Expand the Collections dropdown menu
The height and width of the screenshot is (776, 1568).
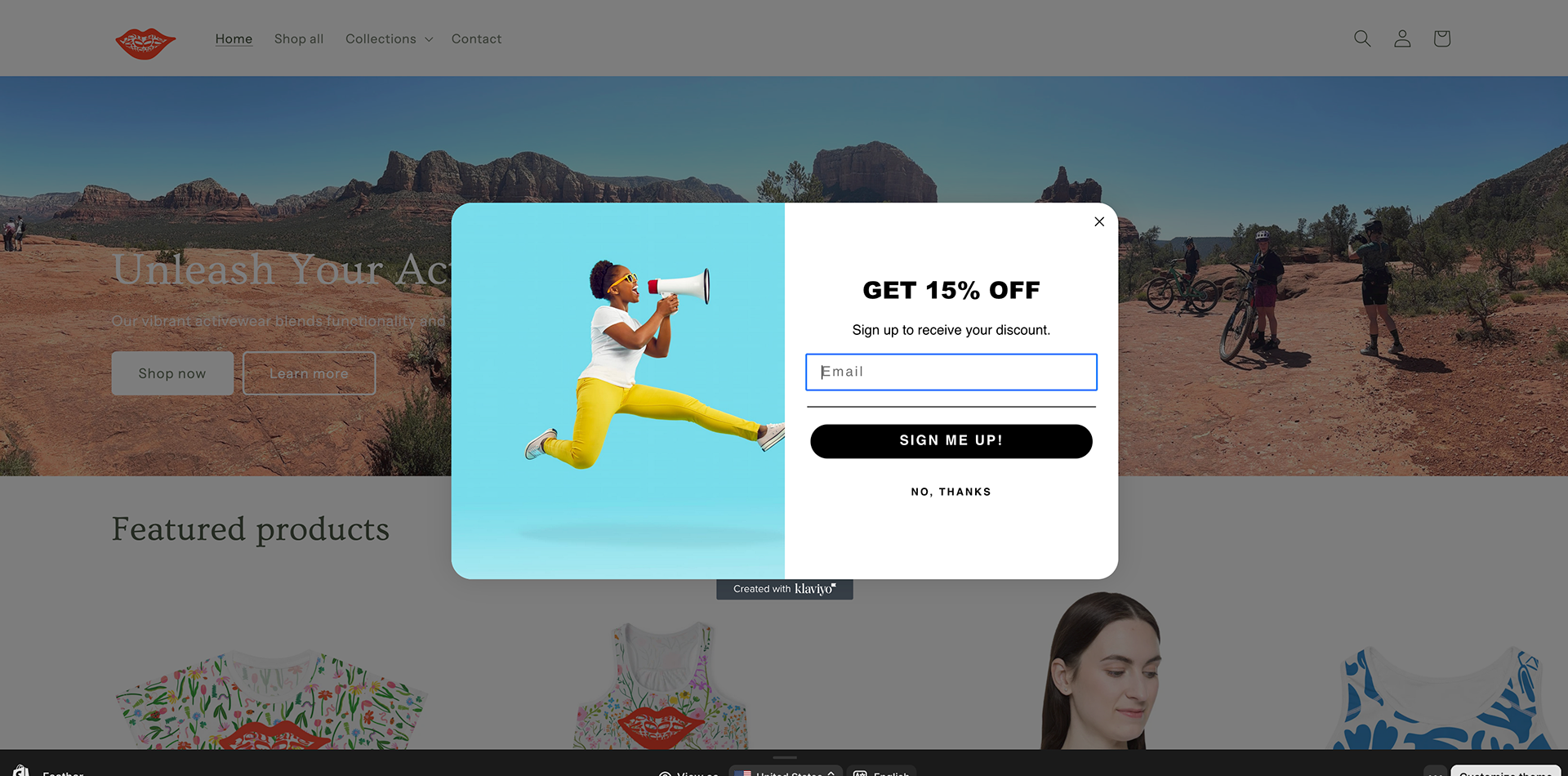[x=389, y=38]
